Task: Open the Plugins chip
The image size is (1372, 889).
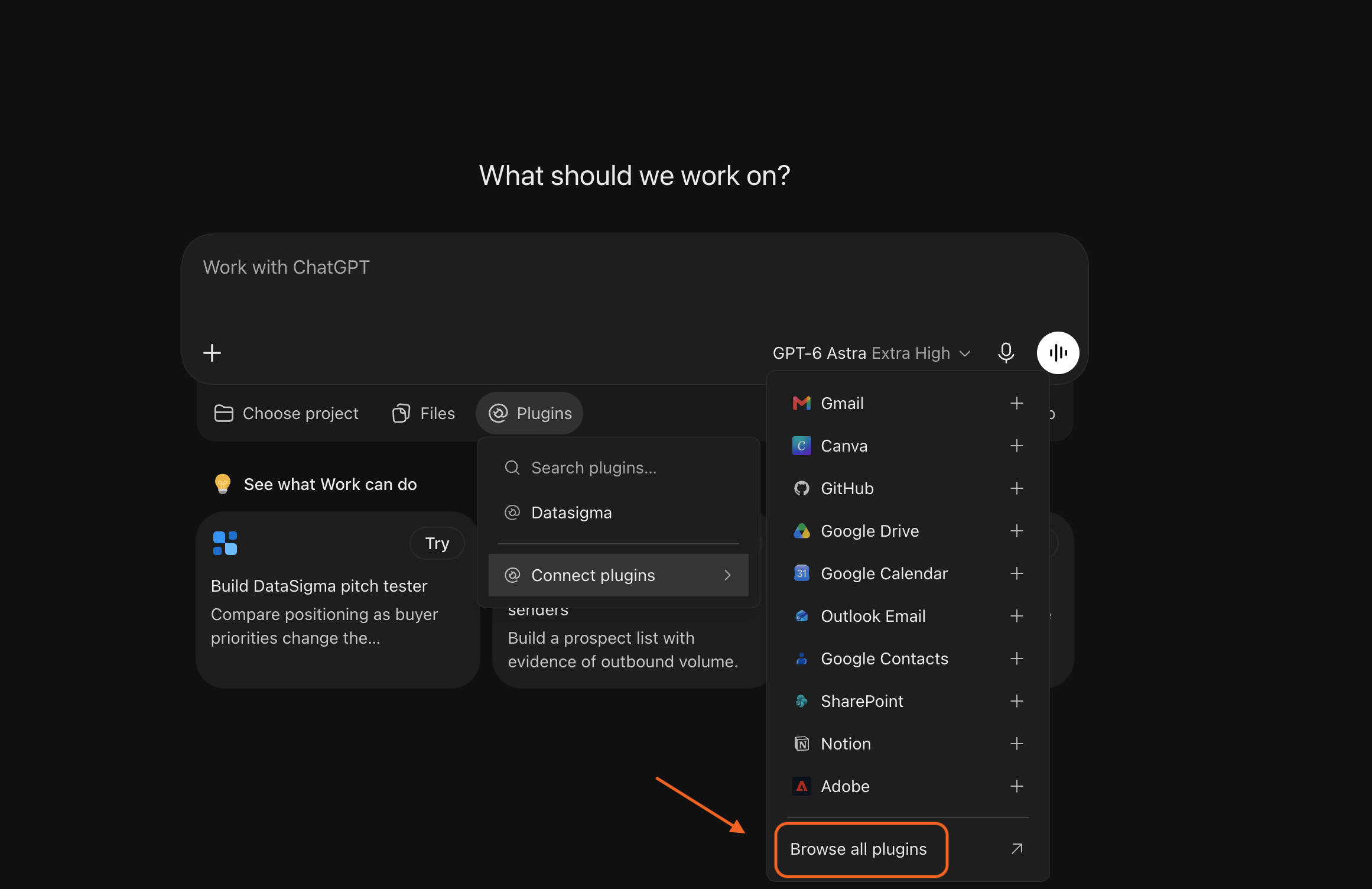Action: (x=529, y=413)
